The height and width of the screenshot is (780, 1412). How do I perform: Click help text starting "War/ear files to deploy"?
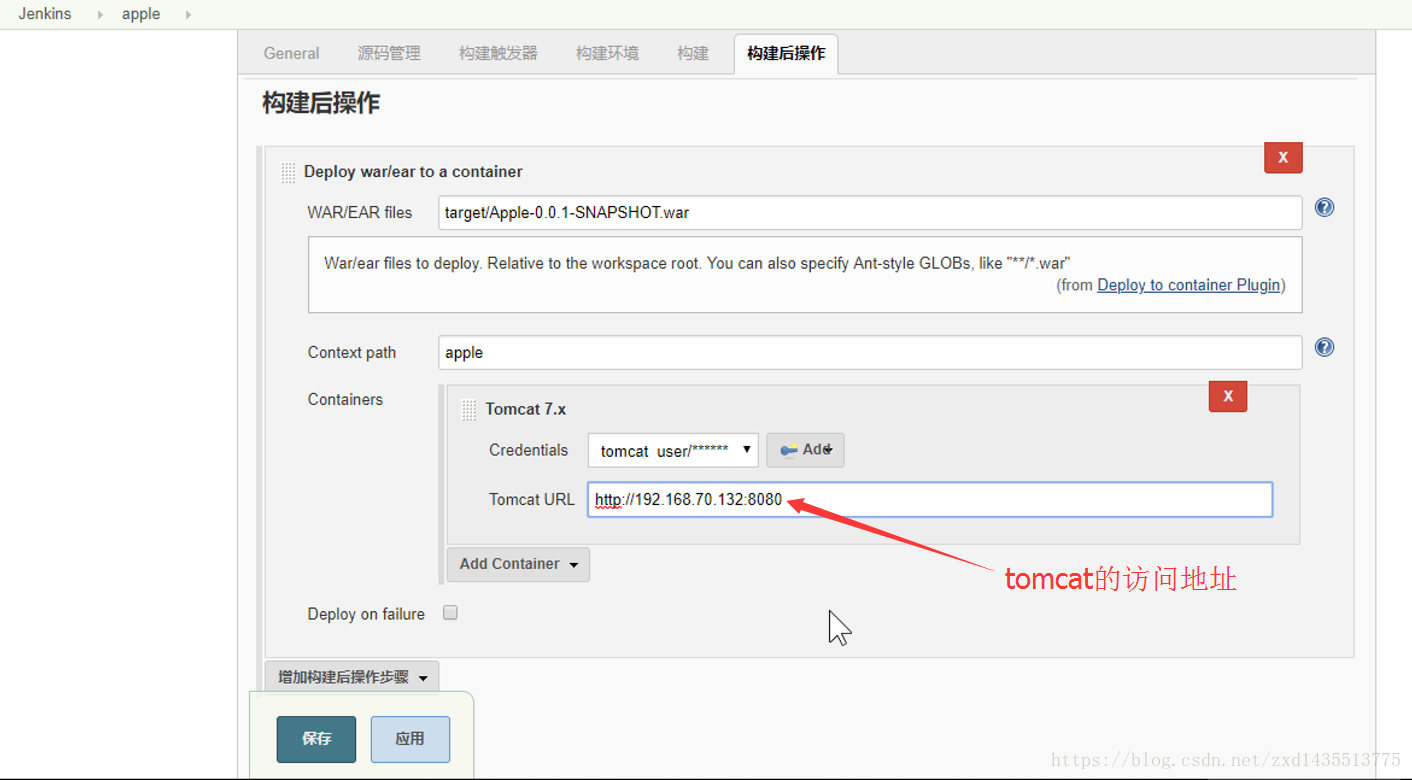coord(698,264)
